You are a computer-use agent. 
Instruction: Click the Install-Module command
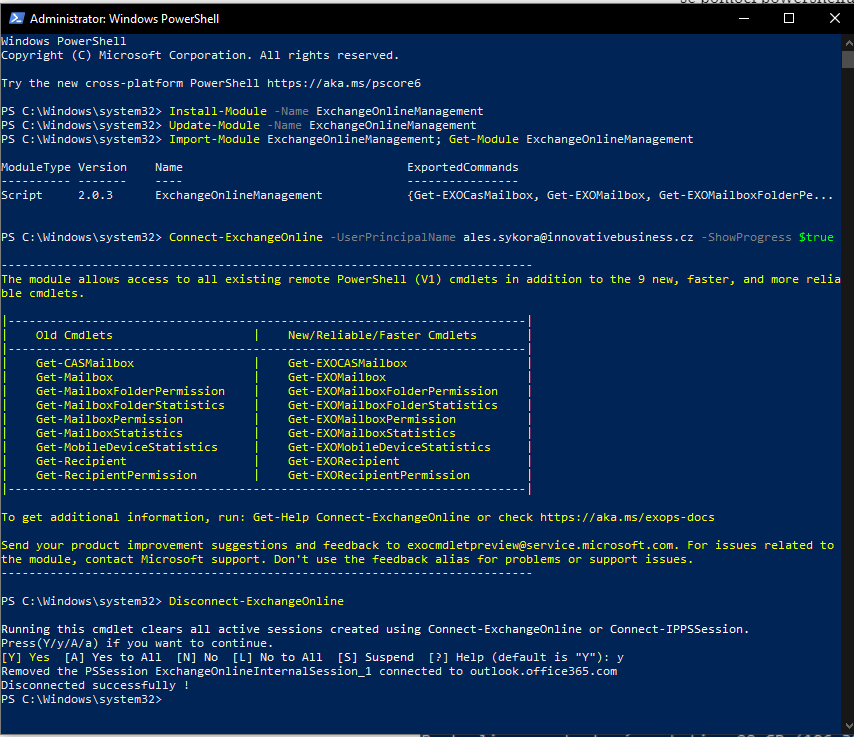pyautogui.click(x=218, y=111)
